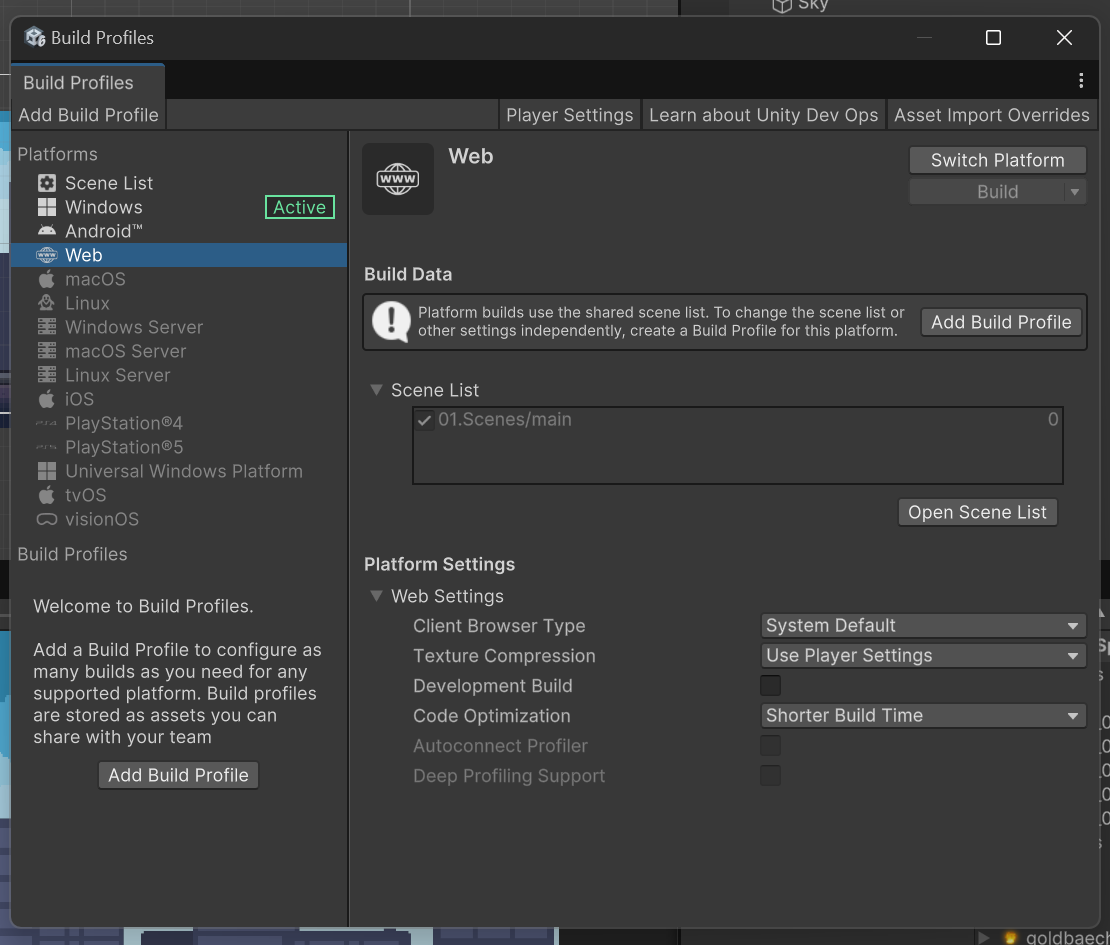The width and height of the screenshot is (1110, 945).
Task: Select the Windows platform row
Action: coord(179,207)
